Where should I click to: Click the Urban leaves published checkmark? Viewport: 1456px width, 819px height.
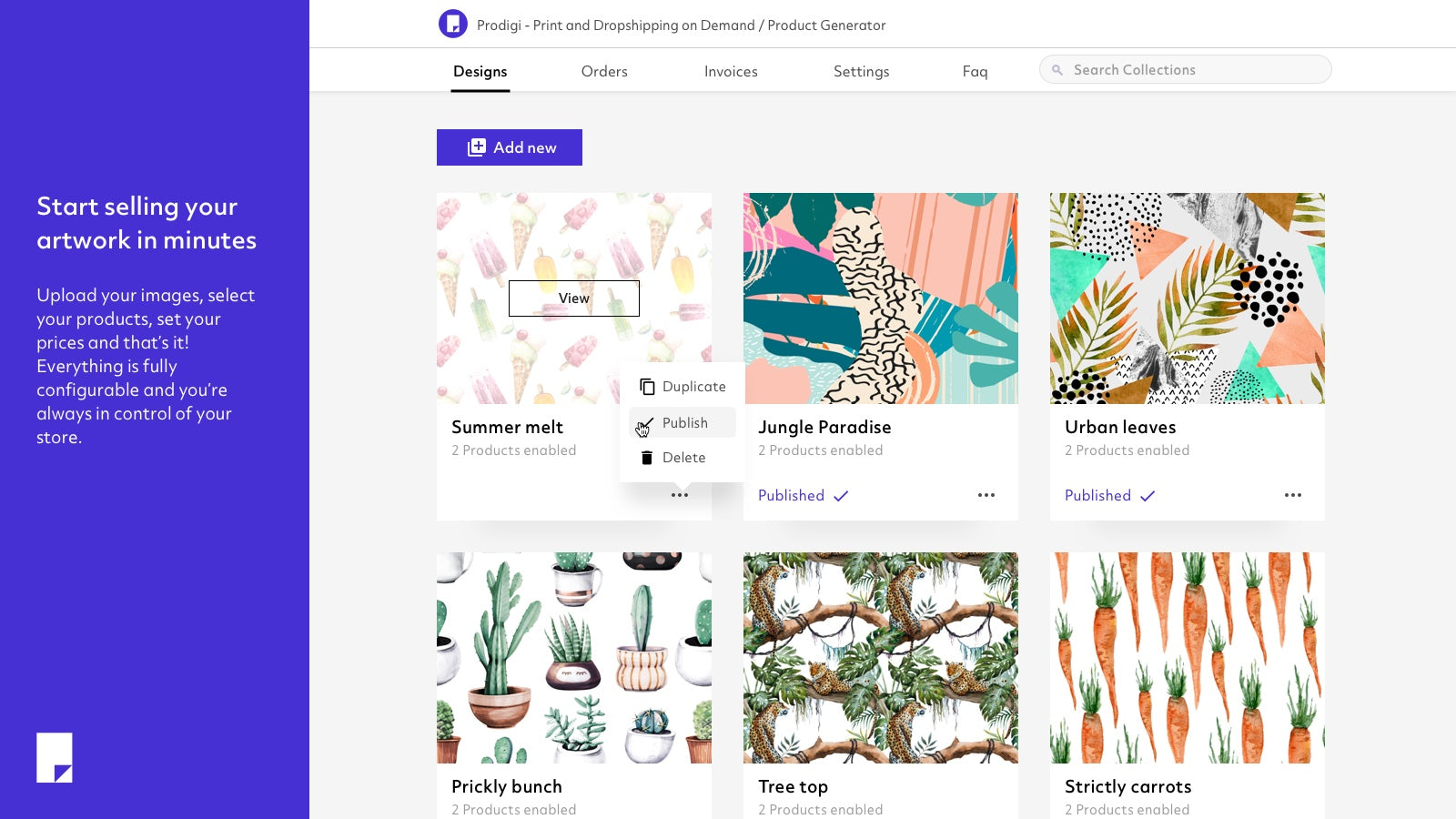click(x=1148, y=496)
